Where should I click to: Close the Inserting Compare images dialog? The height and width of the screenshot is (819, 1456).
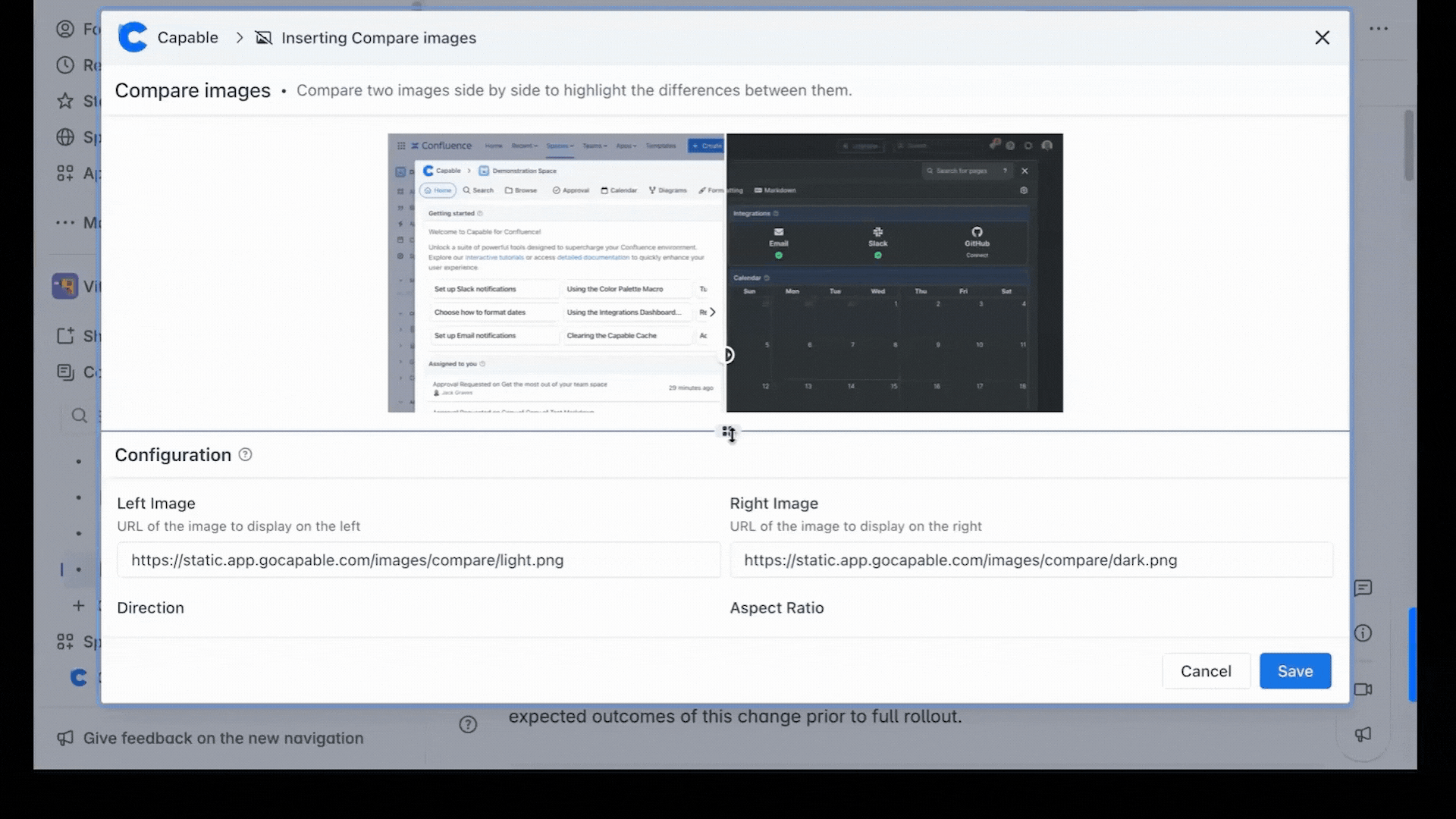click(1322, 38)
